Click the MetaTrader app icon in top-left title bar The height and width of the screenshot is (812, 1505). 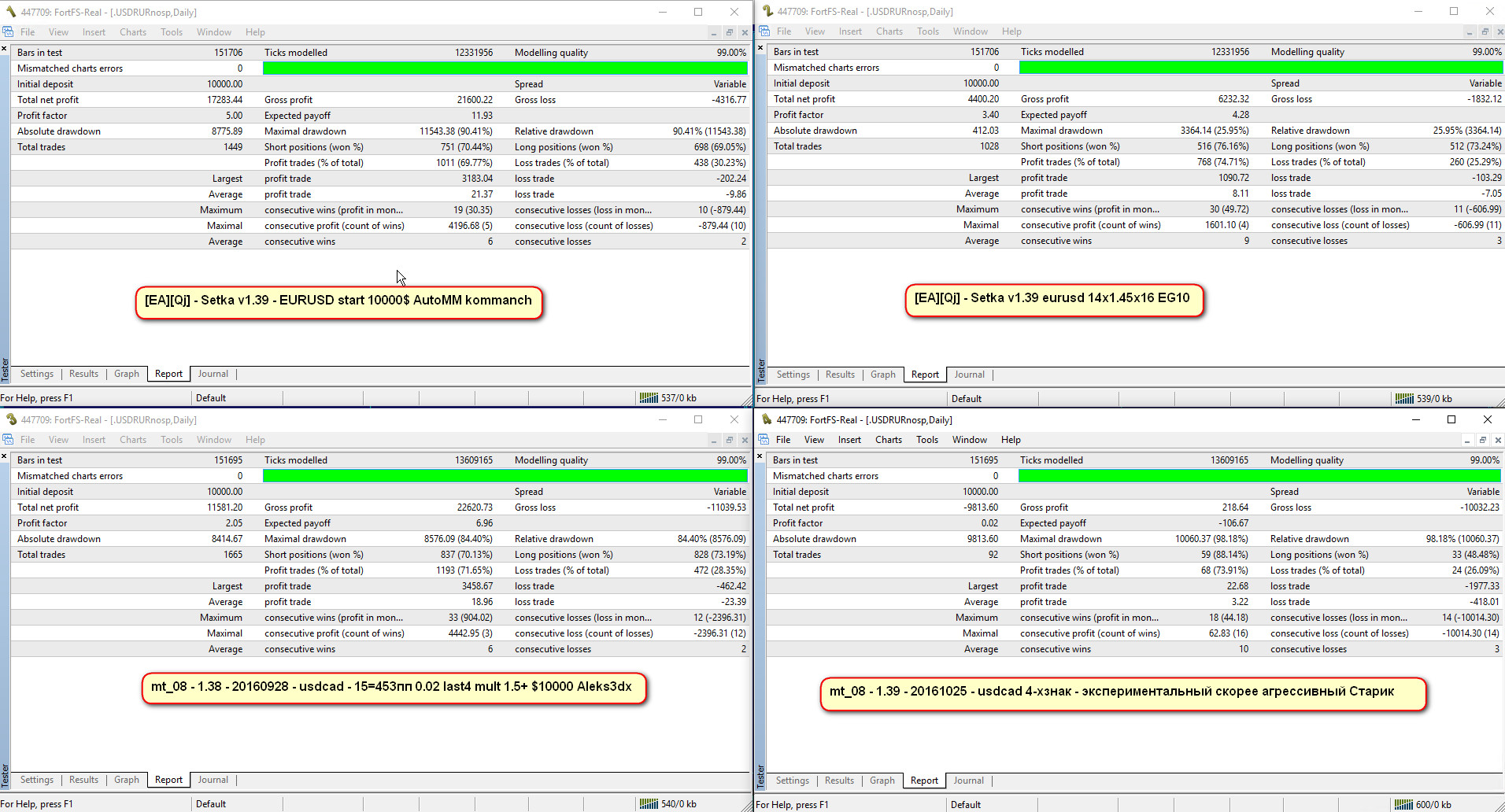click(x=11, y=12)
